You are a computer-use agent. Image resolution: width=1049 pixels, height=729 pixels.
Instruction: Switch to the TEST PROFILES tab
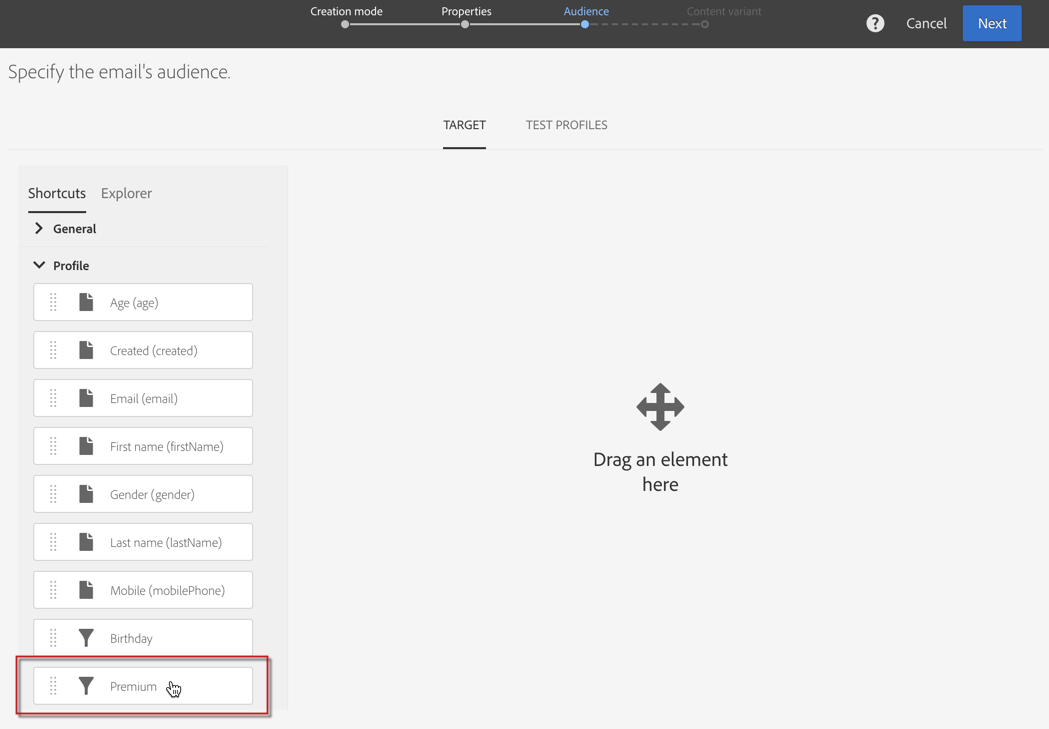click(x=567, y=125)
